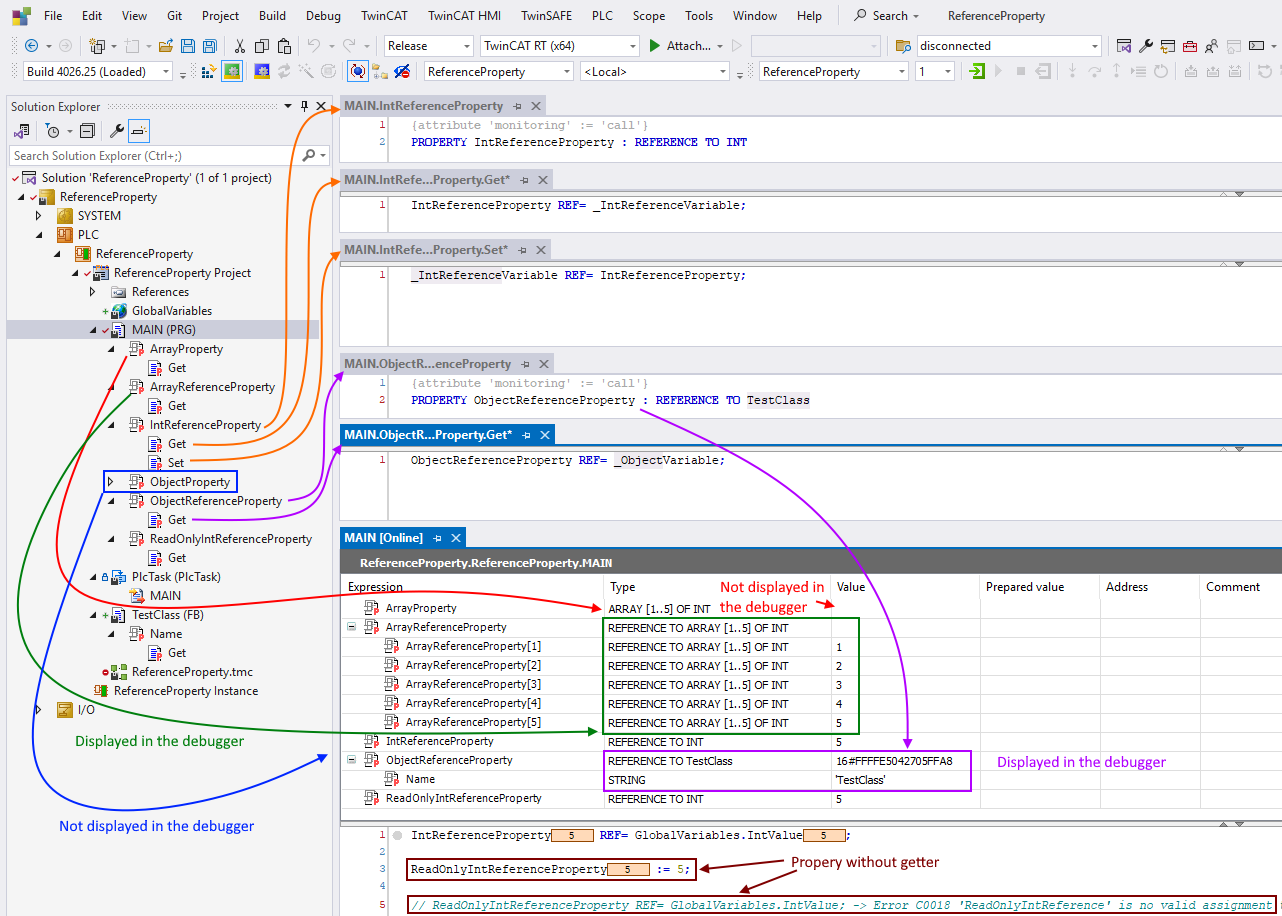1282x916 pixels.
Task: Open the TwinSAFE menu
Action: click(x=548, y=16)
